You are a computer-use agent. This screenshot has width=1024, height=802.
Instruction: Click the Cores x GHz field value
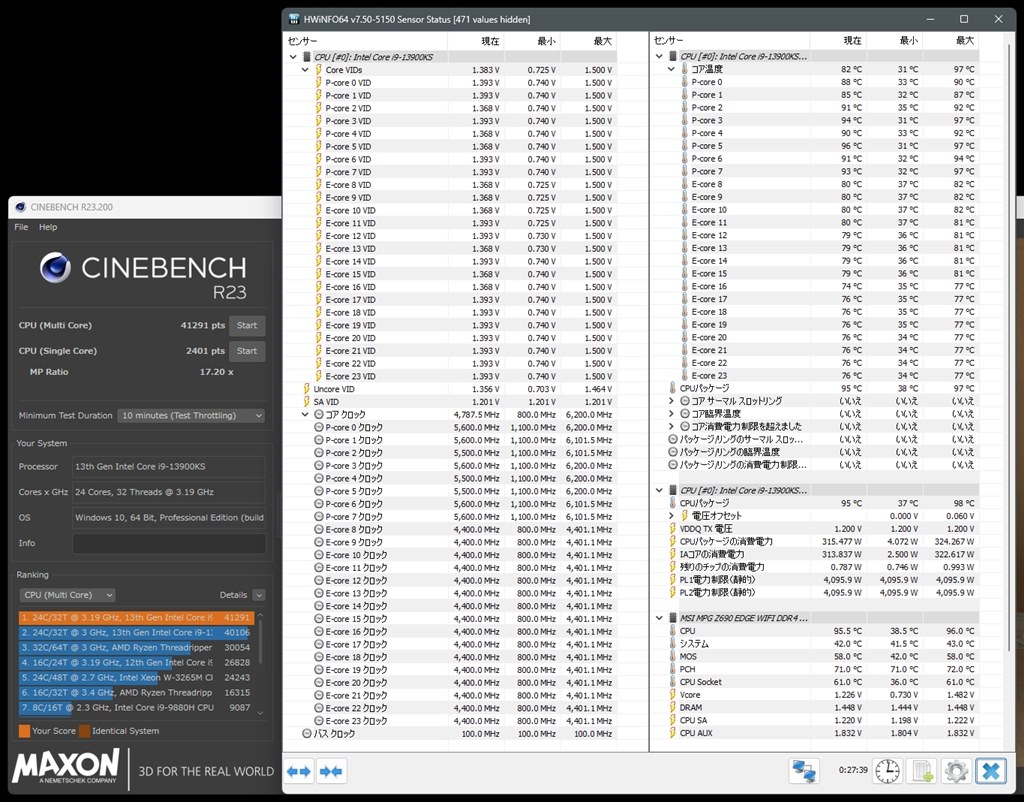pyautogui.click(x=168, y=492)
